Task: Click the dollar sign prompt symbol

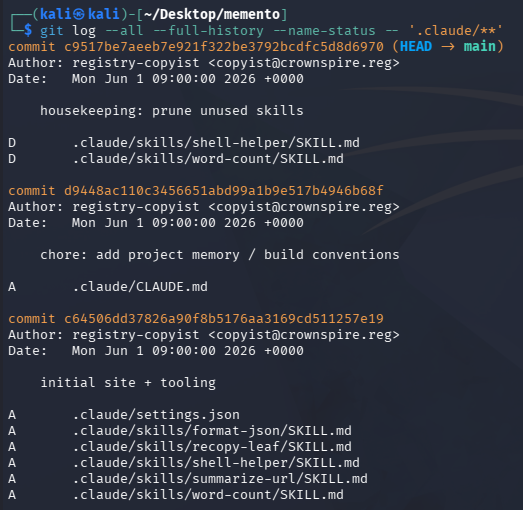Action: [28, 30]
